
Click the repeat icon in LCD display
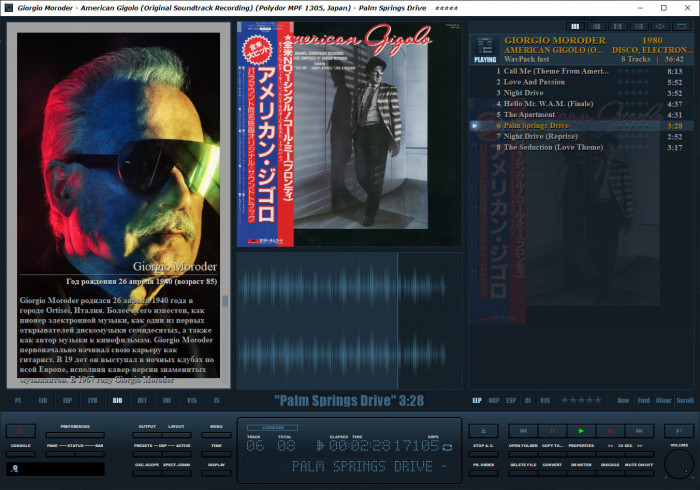(x=447, y=446)
